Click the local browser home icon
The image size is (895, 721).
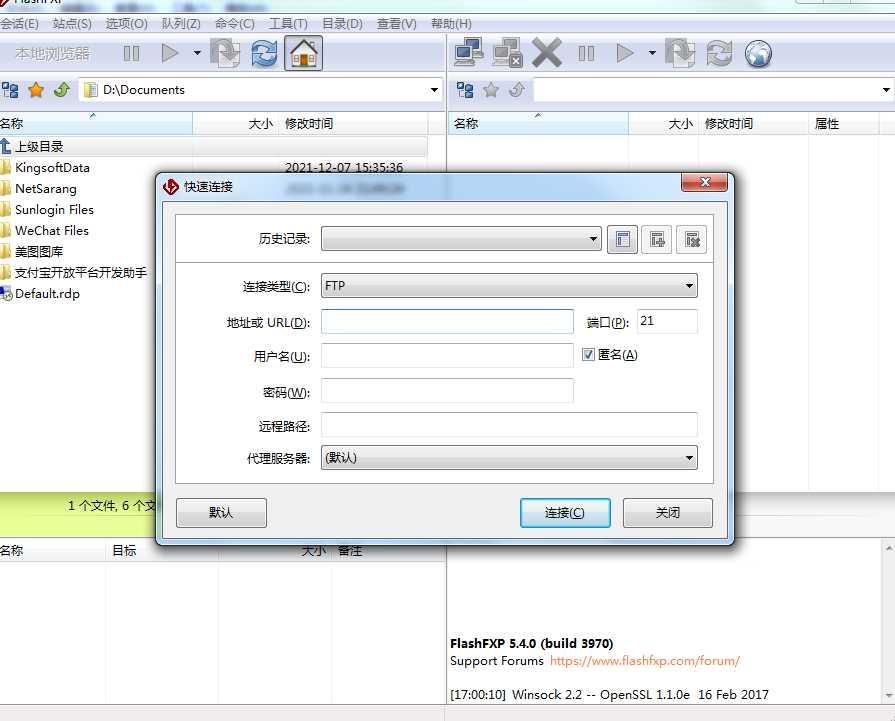(304, 53)
